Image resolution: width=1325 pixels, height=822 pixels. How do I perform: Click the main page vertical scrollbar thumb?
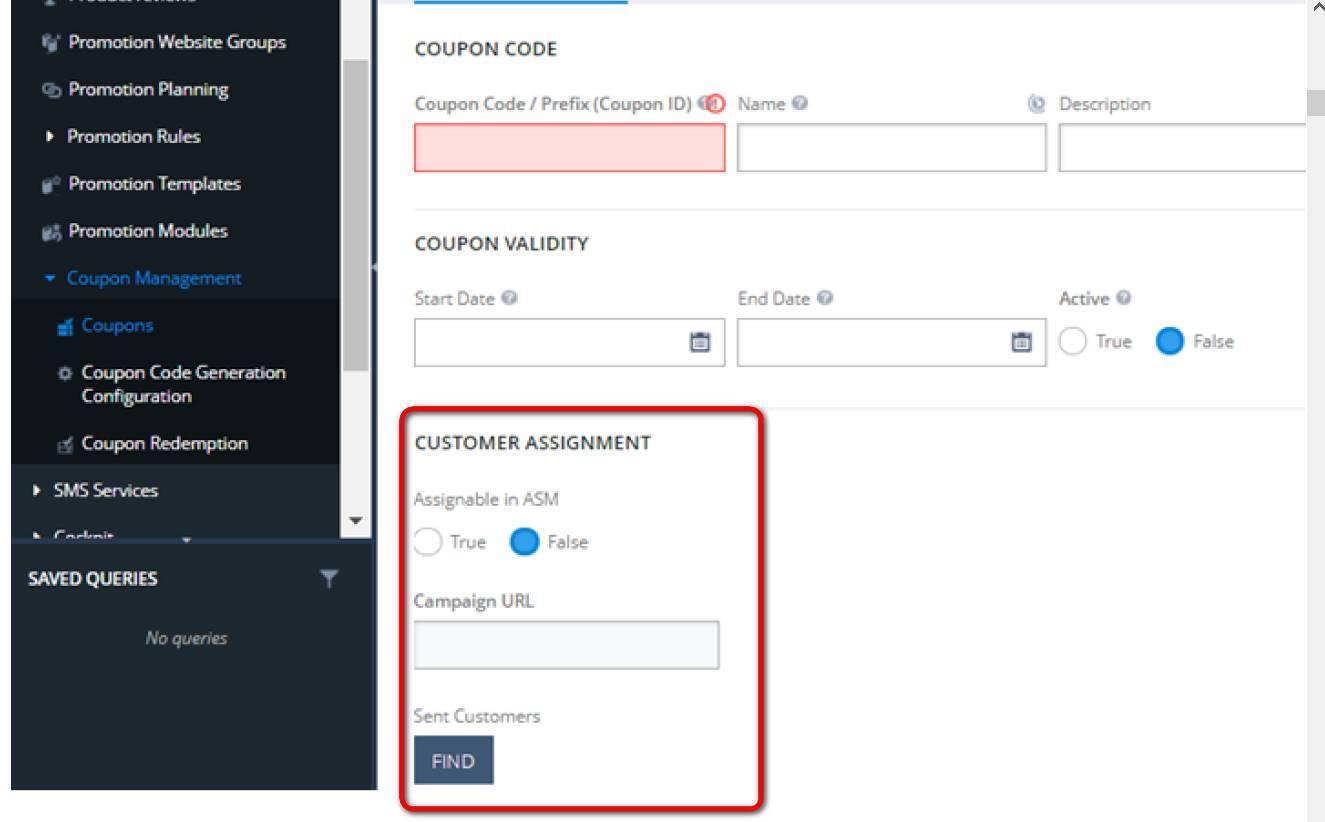1315,103
